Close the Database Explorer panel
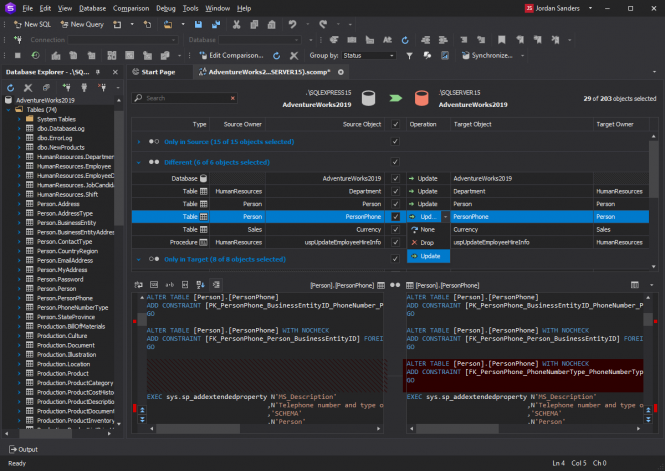665x471 pixels. coord(115,72)
